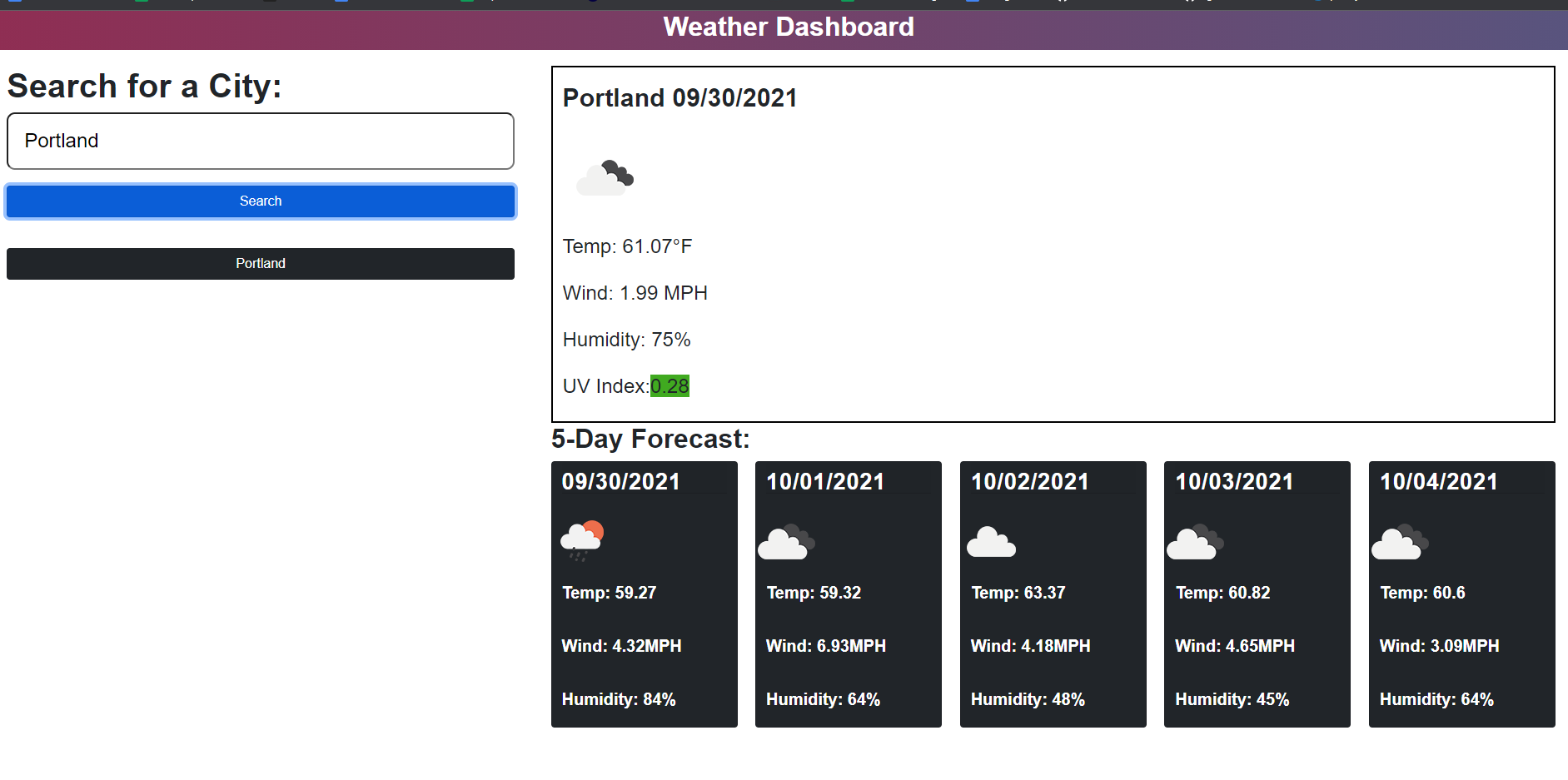Click the 09/30/2021 date on the first forecast card
The width and height of the screenshot is (1568, 780).
tap(620, 481)
